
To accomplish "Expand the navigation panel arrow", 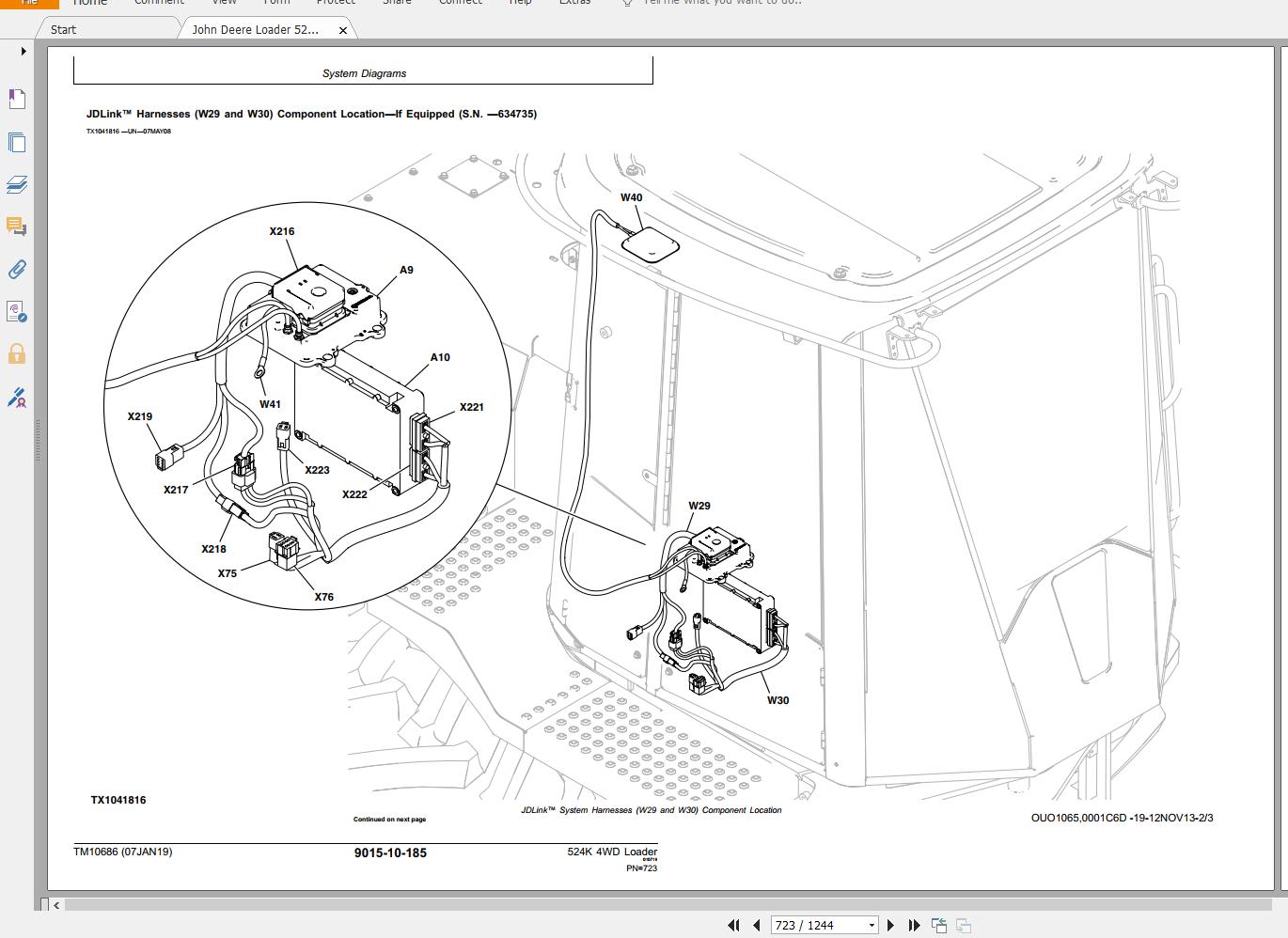I will (23, 52).
